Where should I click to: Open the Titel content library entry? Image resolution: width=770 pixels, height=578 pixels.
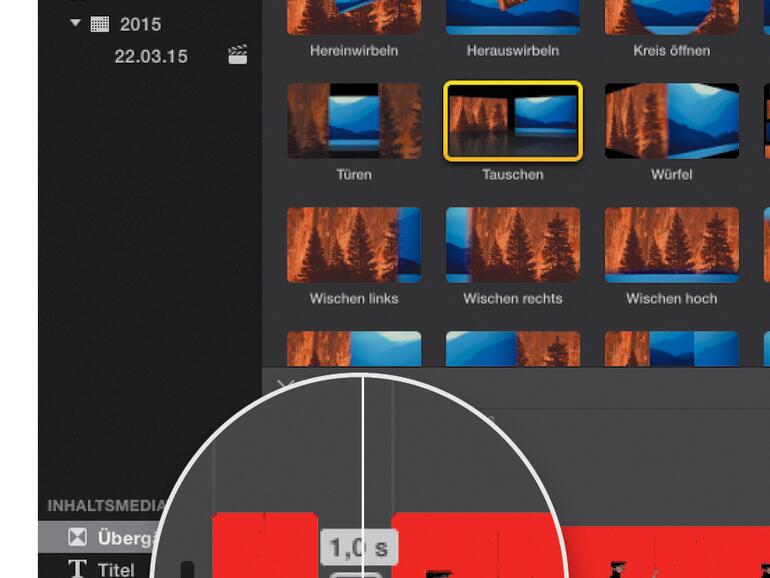click(x=100, y=569)
